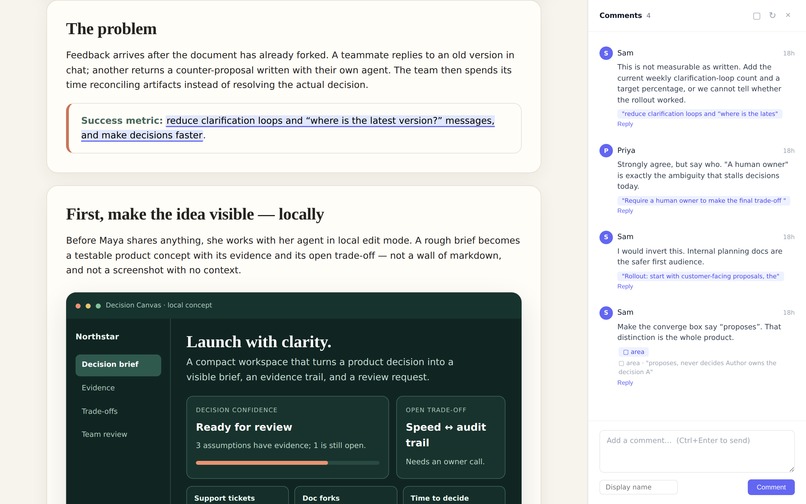The width and height of the screenshot is (806, 504).
Task: Click the "Ready for review" decision confidence card
Action: pos(287,437)
